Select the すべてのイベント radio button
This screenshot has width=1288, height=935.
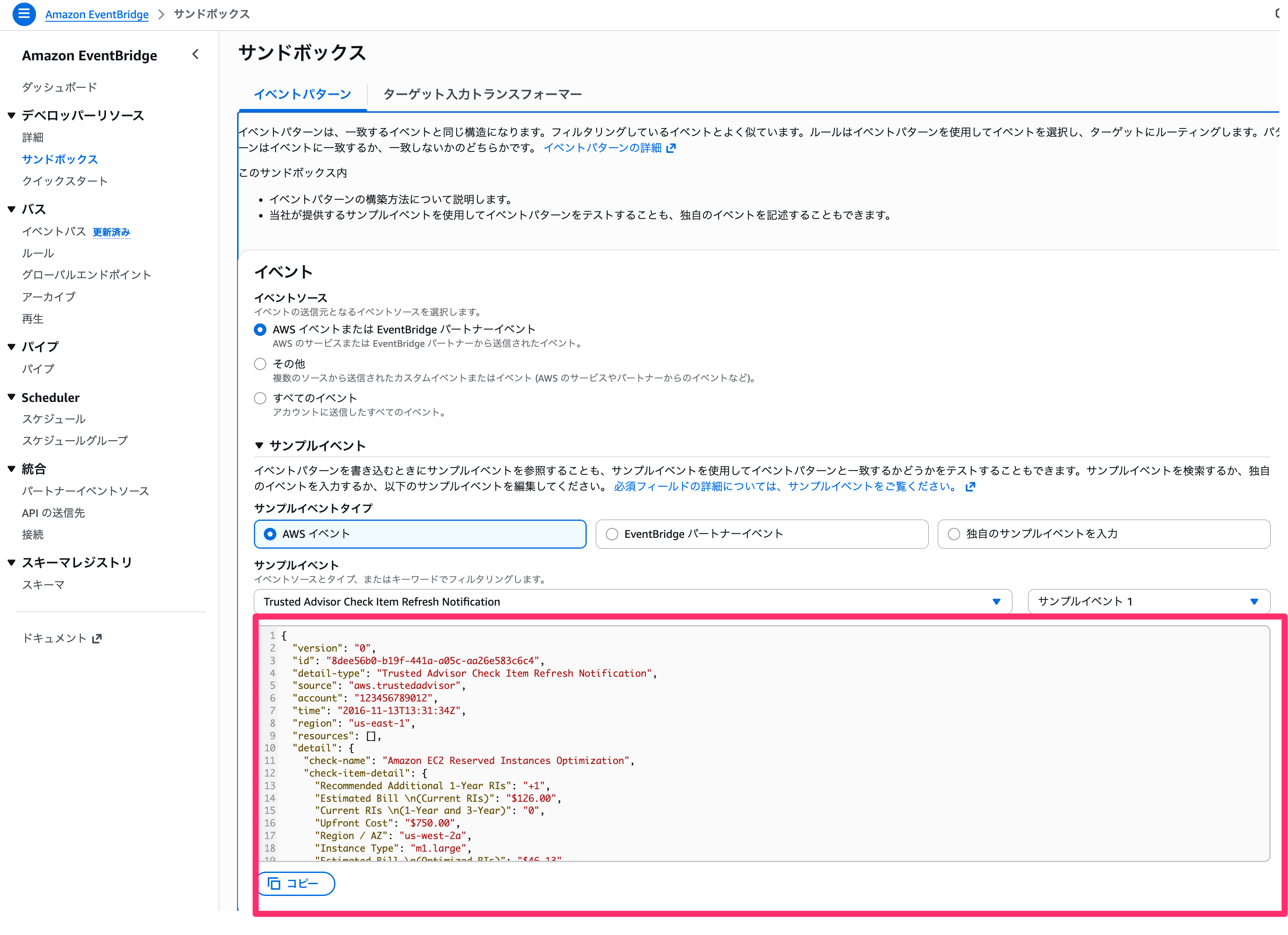click(260, 398)
